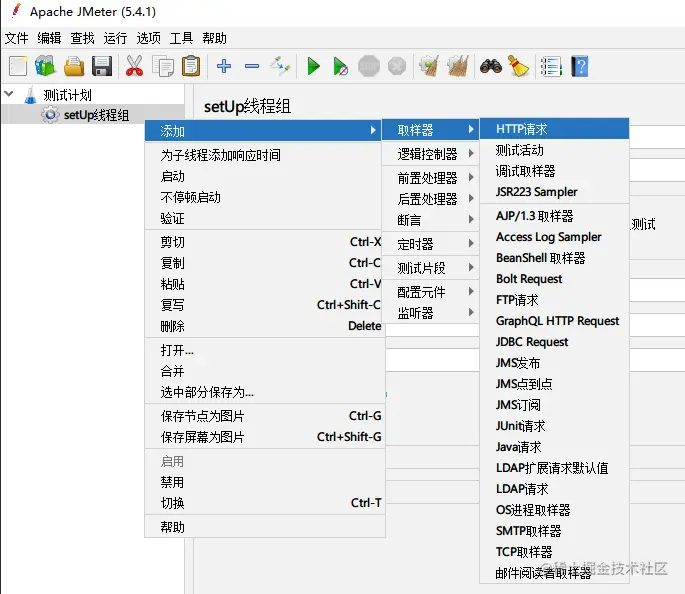Viewport: 685px width, 594px height.
Task: Open the 查找 menu
Action: pyautogui.click(x=83, y=38)
